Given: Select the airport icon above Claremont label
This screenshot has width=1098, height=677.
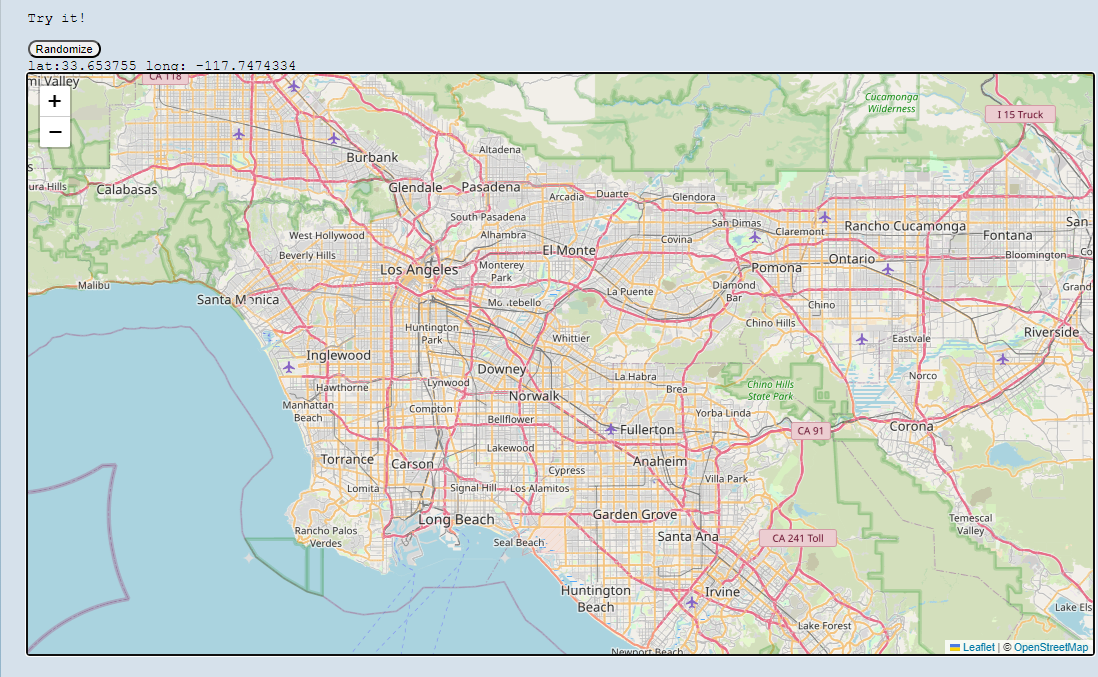Looking at the screenshot, I should click(824, 216).
